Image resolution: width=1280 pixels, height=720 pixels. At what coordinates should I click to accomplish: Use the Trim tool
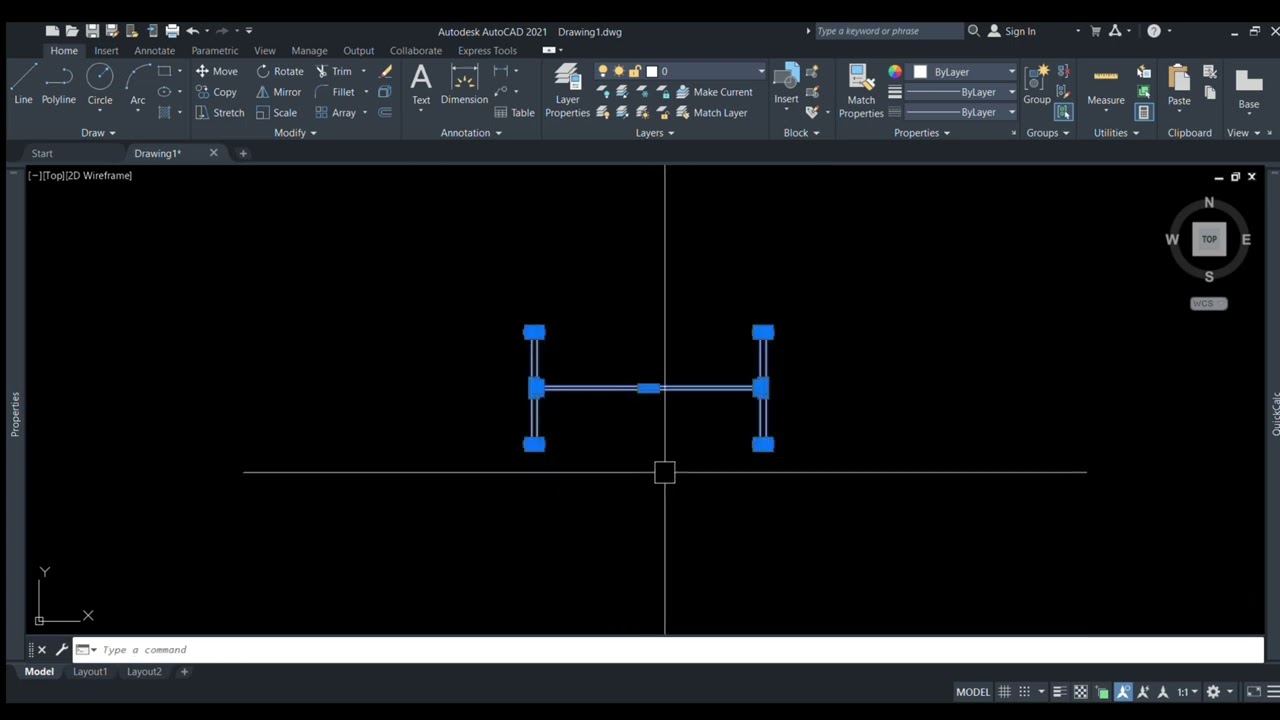coord(334,71)
